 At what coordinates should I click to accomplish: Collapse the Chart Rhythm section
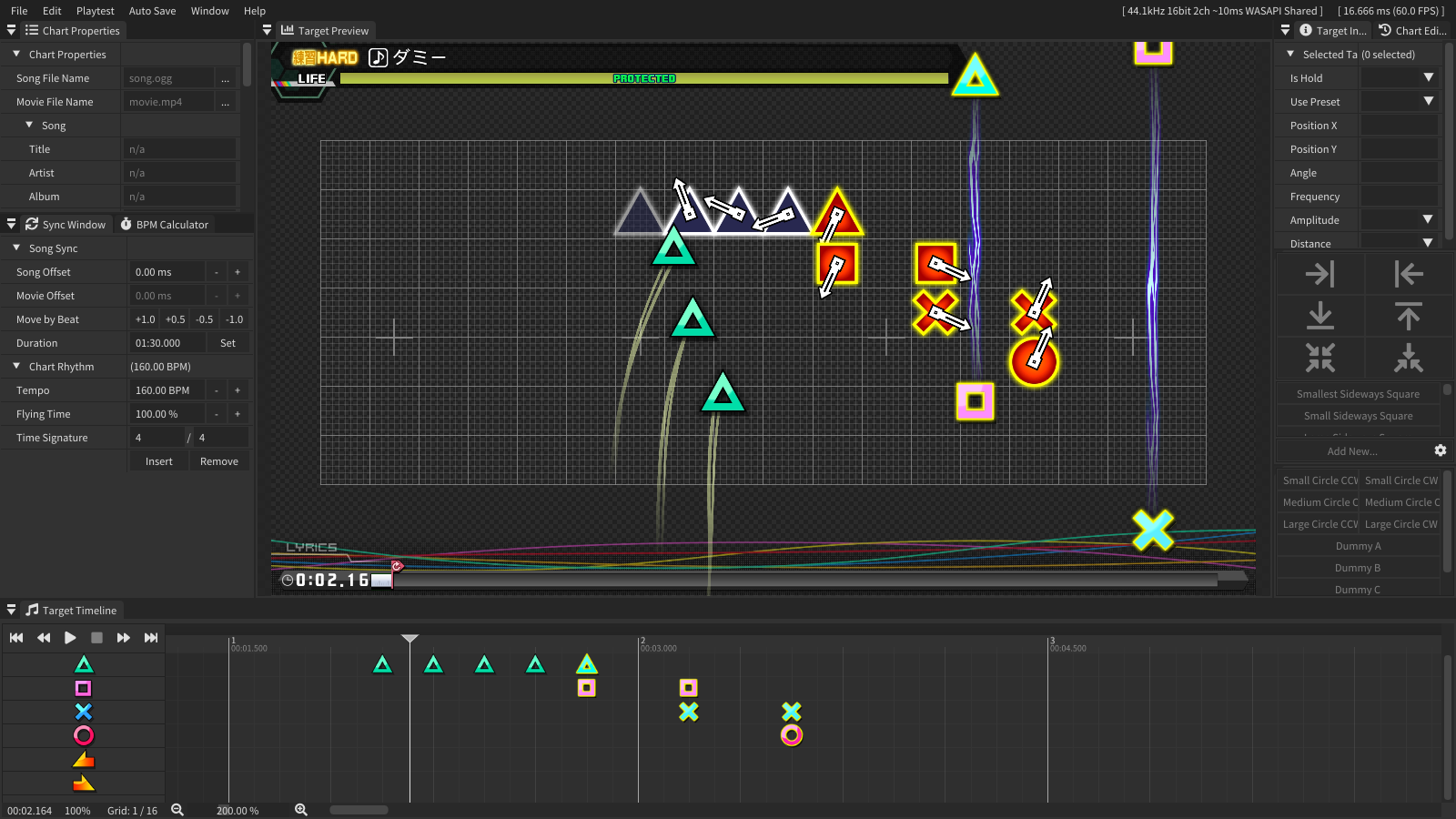(x=16, y=367)
